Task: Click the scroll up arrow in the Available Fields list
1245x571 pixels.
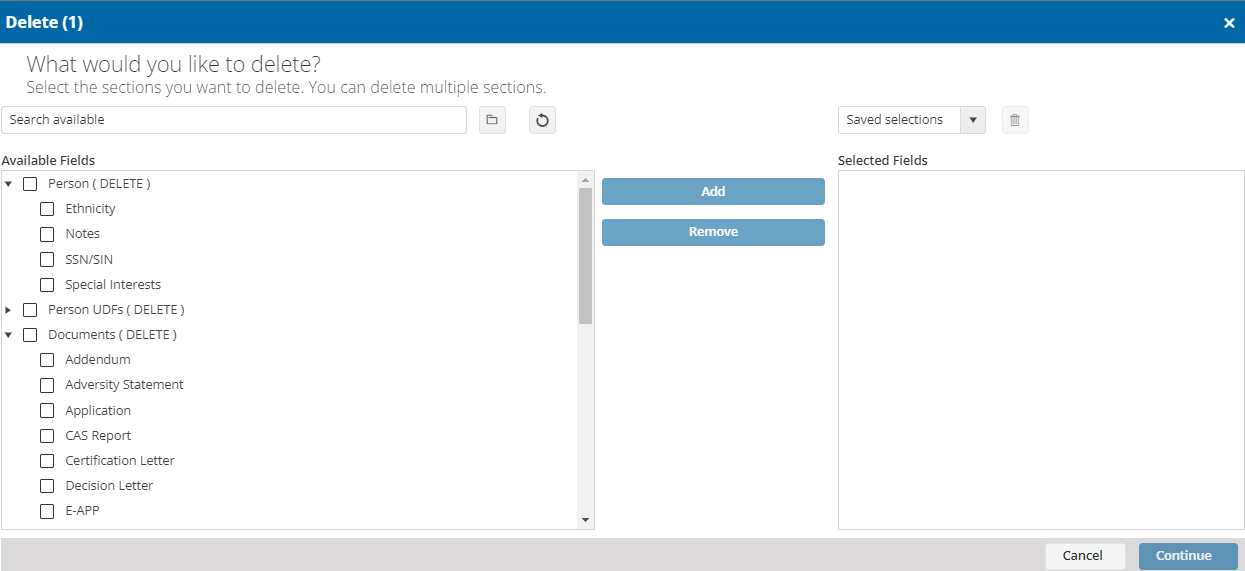Action: click(586, 179)
